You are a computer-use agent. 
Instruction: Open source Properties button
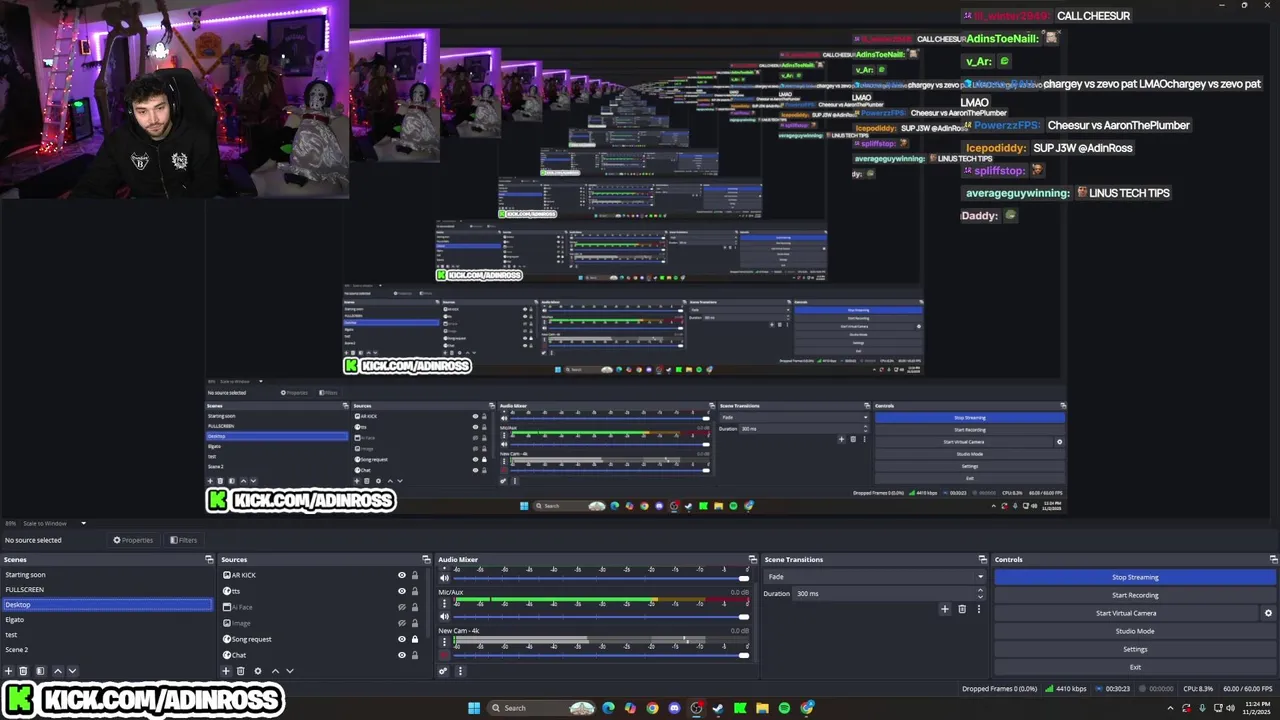point(133,540)
